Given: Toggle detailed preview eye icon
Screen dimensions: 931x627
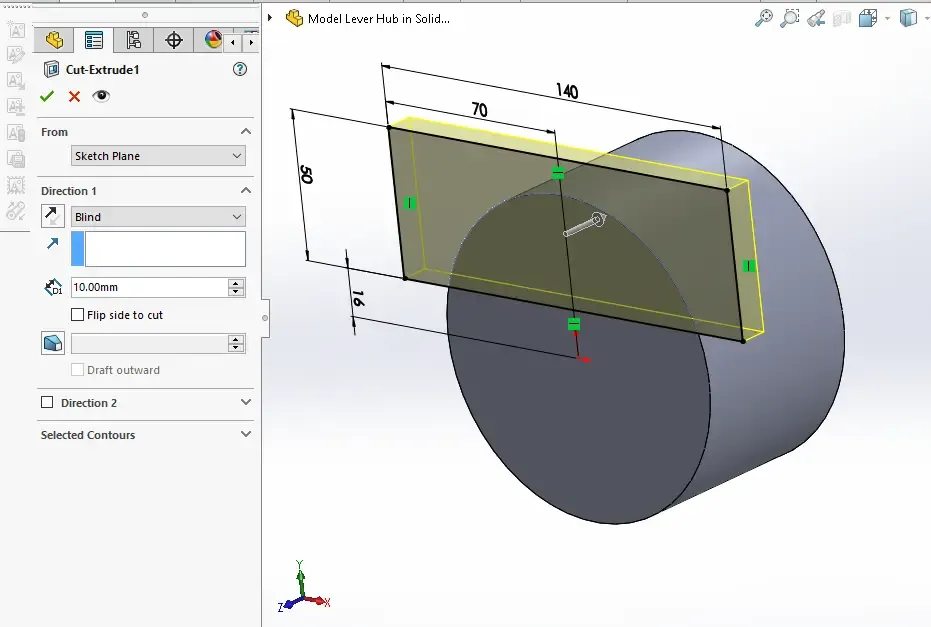Looking at the screenshot, I should pos(101,96).
